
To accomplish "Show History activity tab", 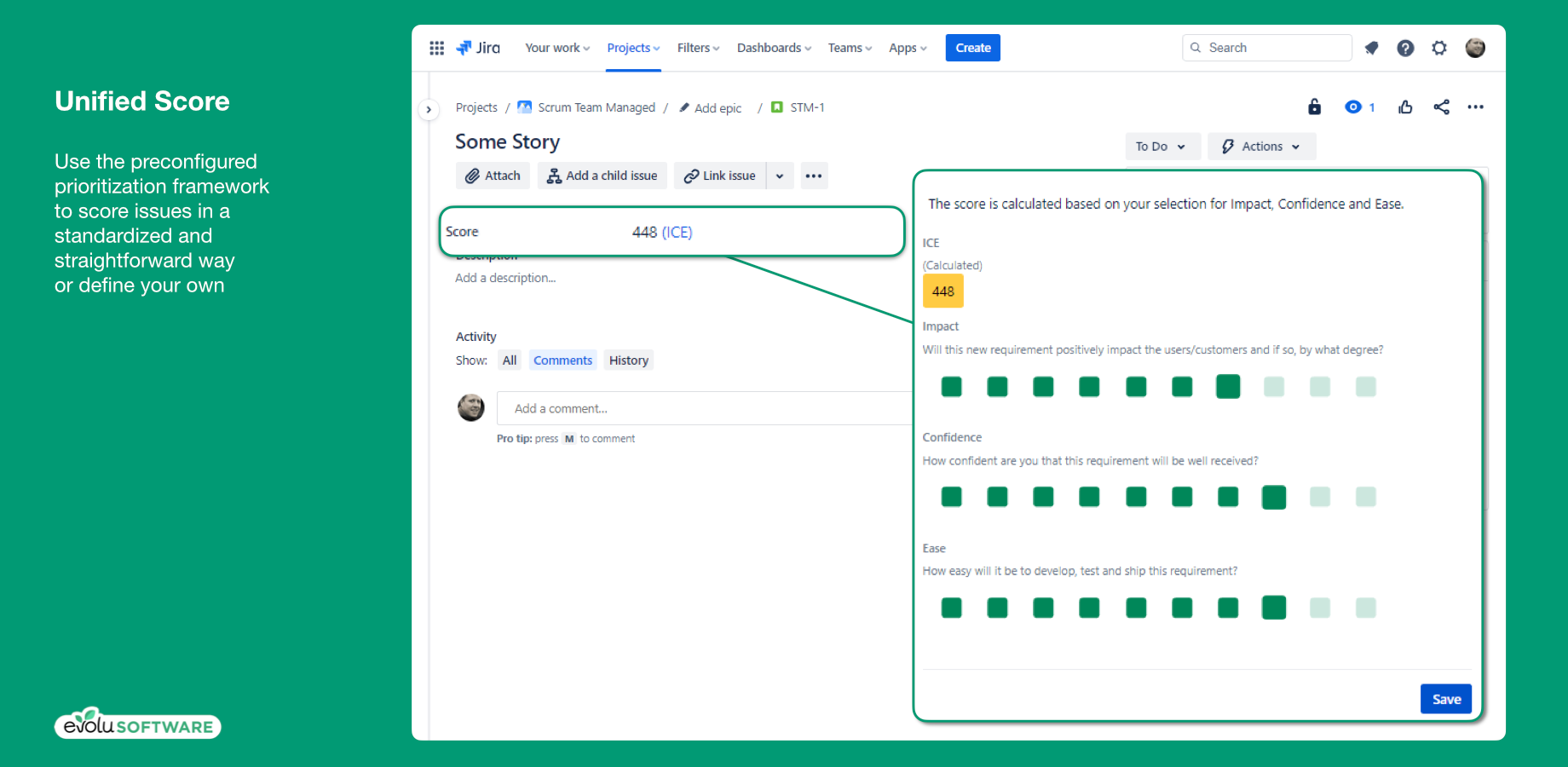I will click(x=629, y=360).
